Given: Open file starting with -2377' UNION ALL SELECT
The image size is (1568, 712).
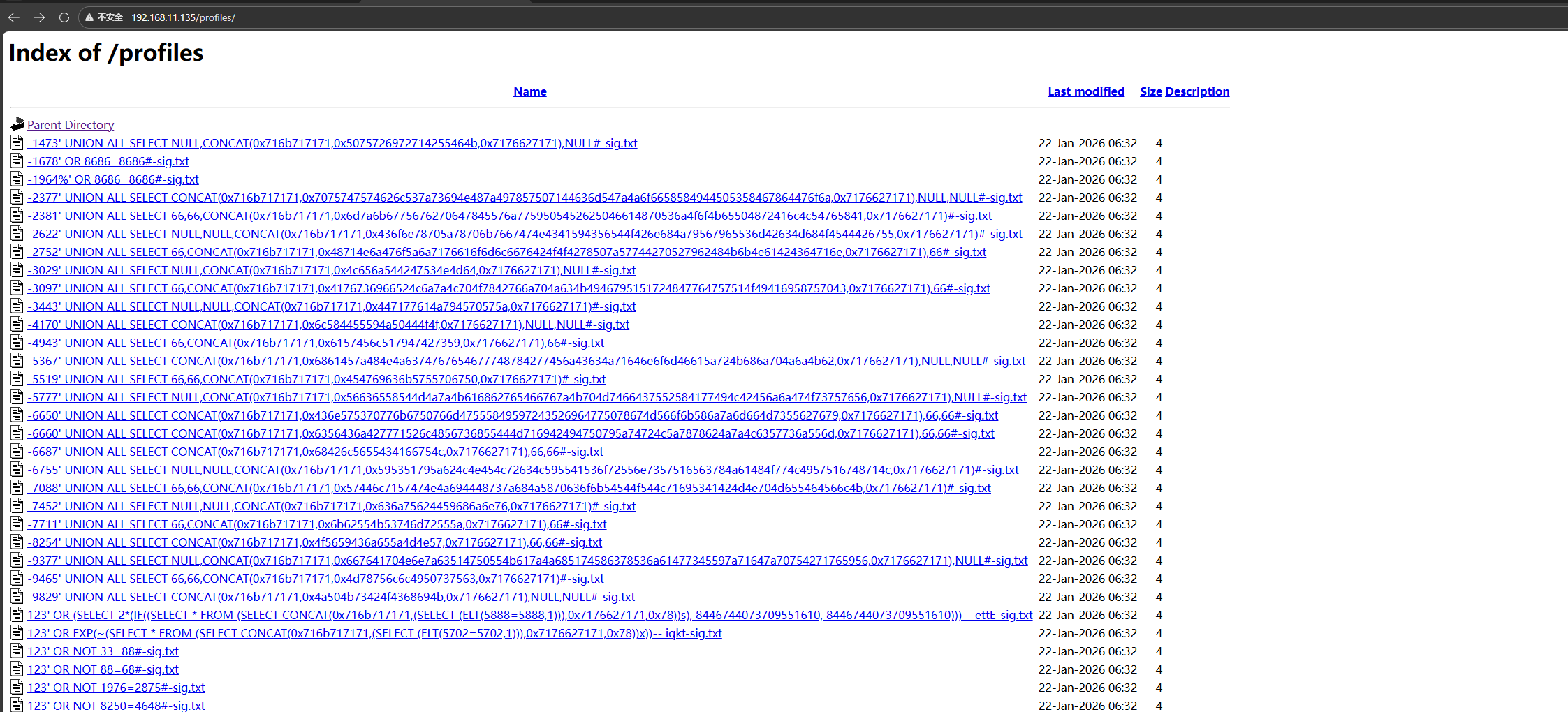Looking at the screenshot, I should (525, 198).
